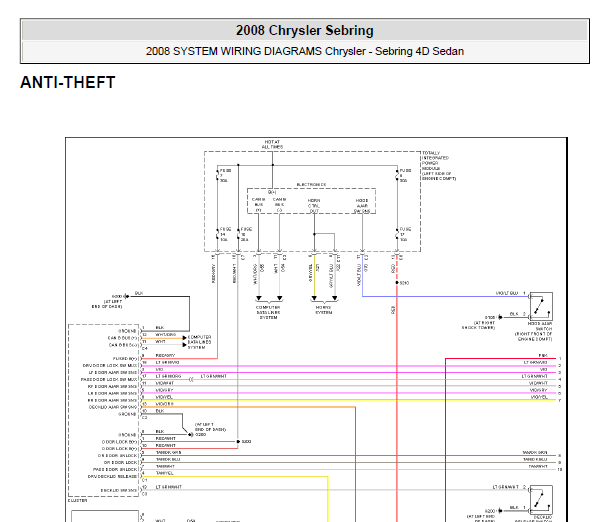This screenshot has height=522, width=604.
Task: Click the 'TAN/DK GRN' label at cluster pin 3
Action: pos(168,452)
